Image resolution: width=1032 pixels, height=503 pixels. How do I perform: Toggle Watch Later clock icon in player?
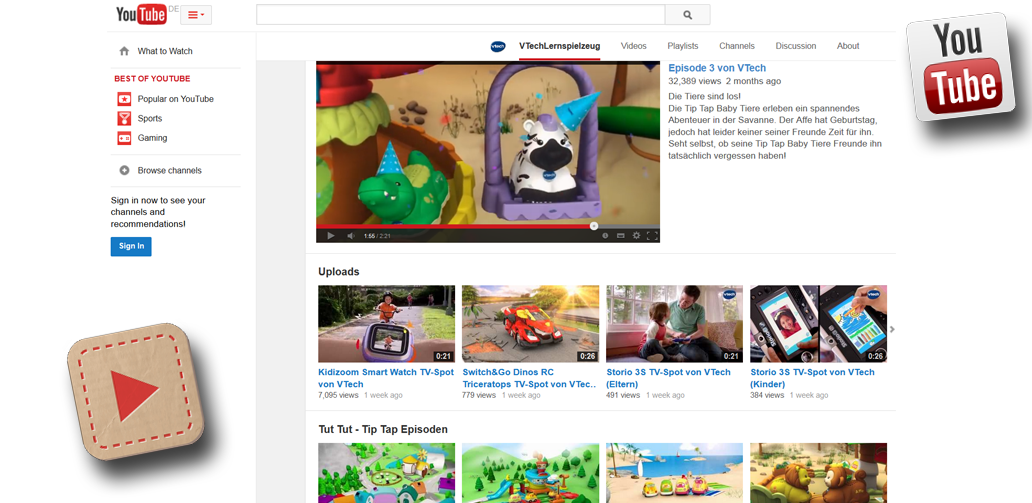pyautogui.click(x=605, y=236)
